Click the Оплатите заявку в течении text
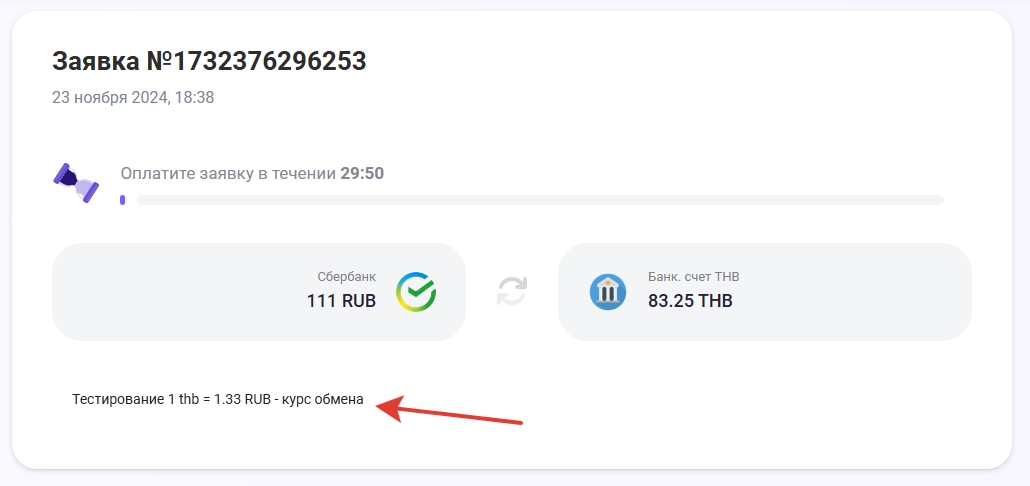The image size is (1030, 486). (x=228, y=174)
